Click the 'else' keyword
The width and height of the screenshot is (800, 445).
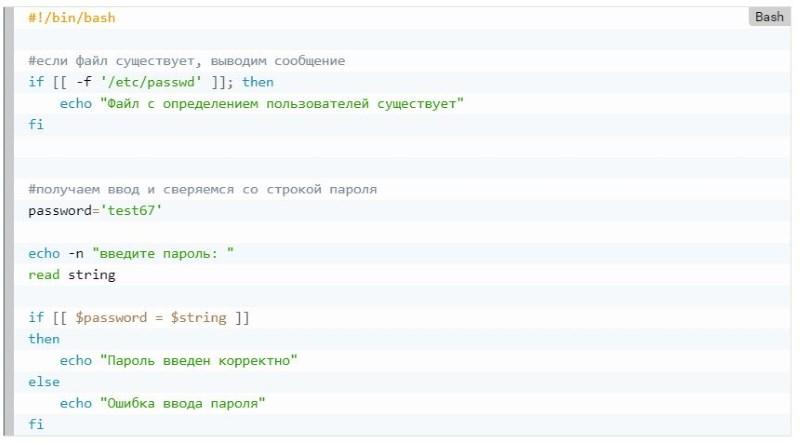[44, 382]
